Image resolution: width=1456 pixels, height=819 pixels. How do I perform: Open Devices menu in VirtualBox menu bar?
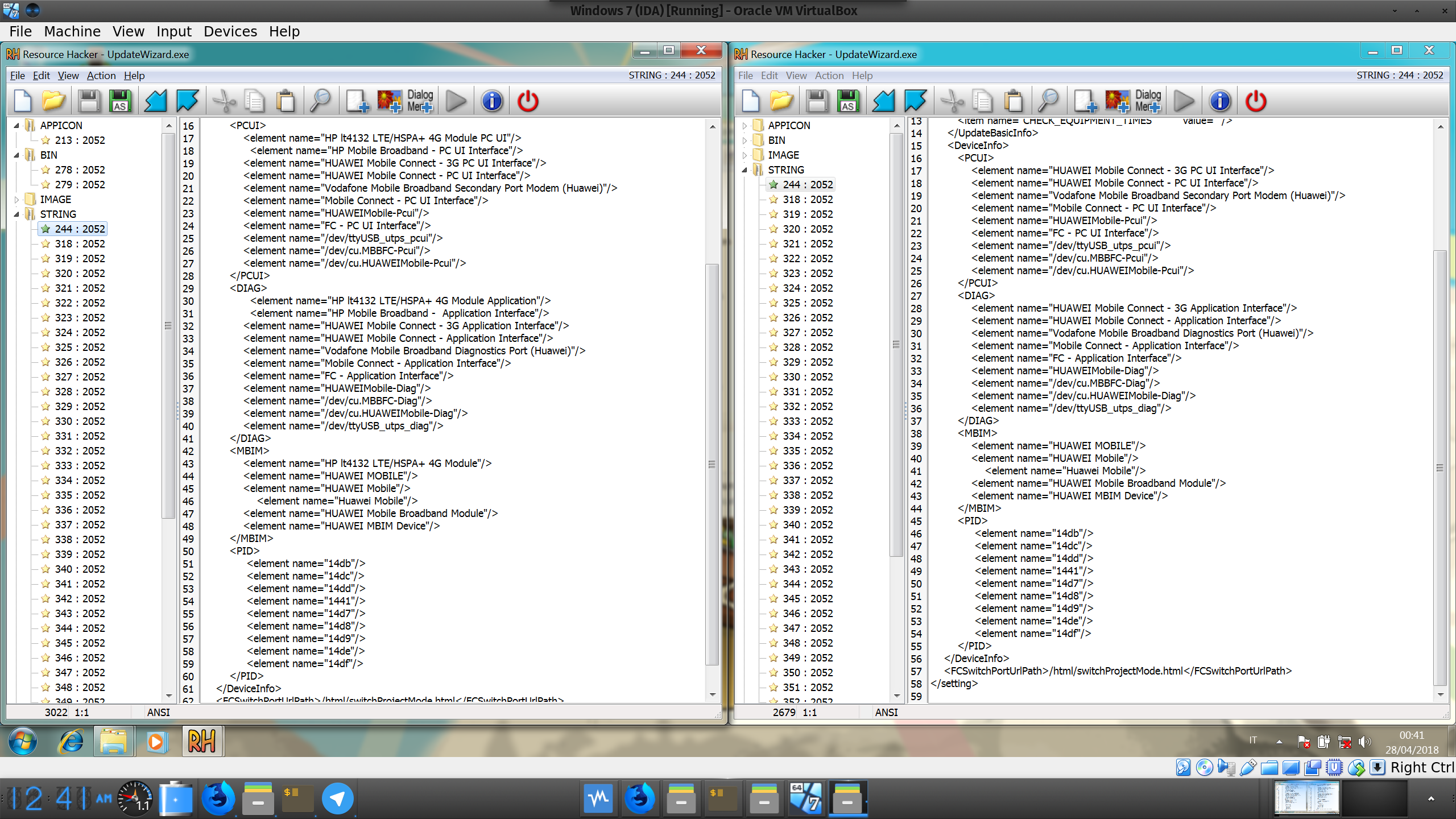tap(230, 31)
